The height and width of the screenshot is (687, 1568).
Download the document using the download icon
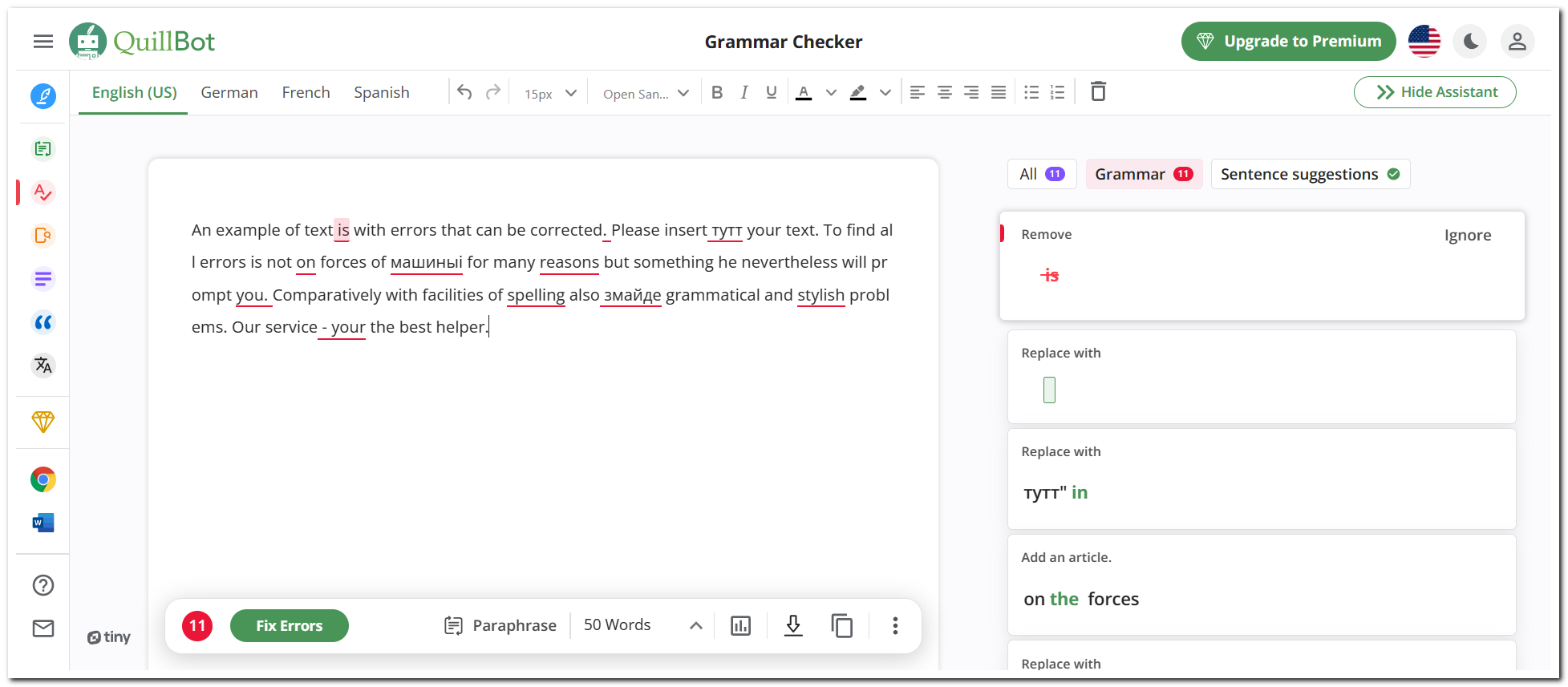coord(793,625)
